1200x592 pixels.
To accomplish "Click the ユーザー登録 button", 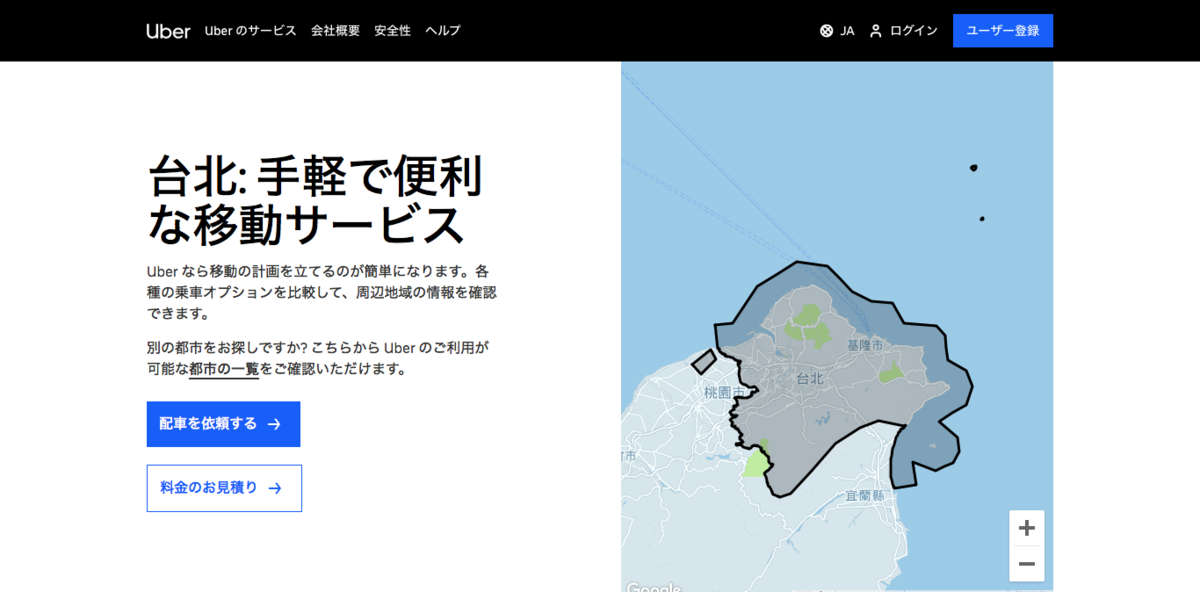I will pyautogui.click(x=1003, y=31).
